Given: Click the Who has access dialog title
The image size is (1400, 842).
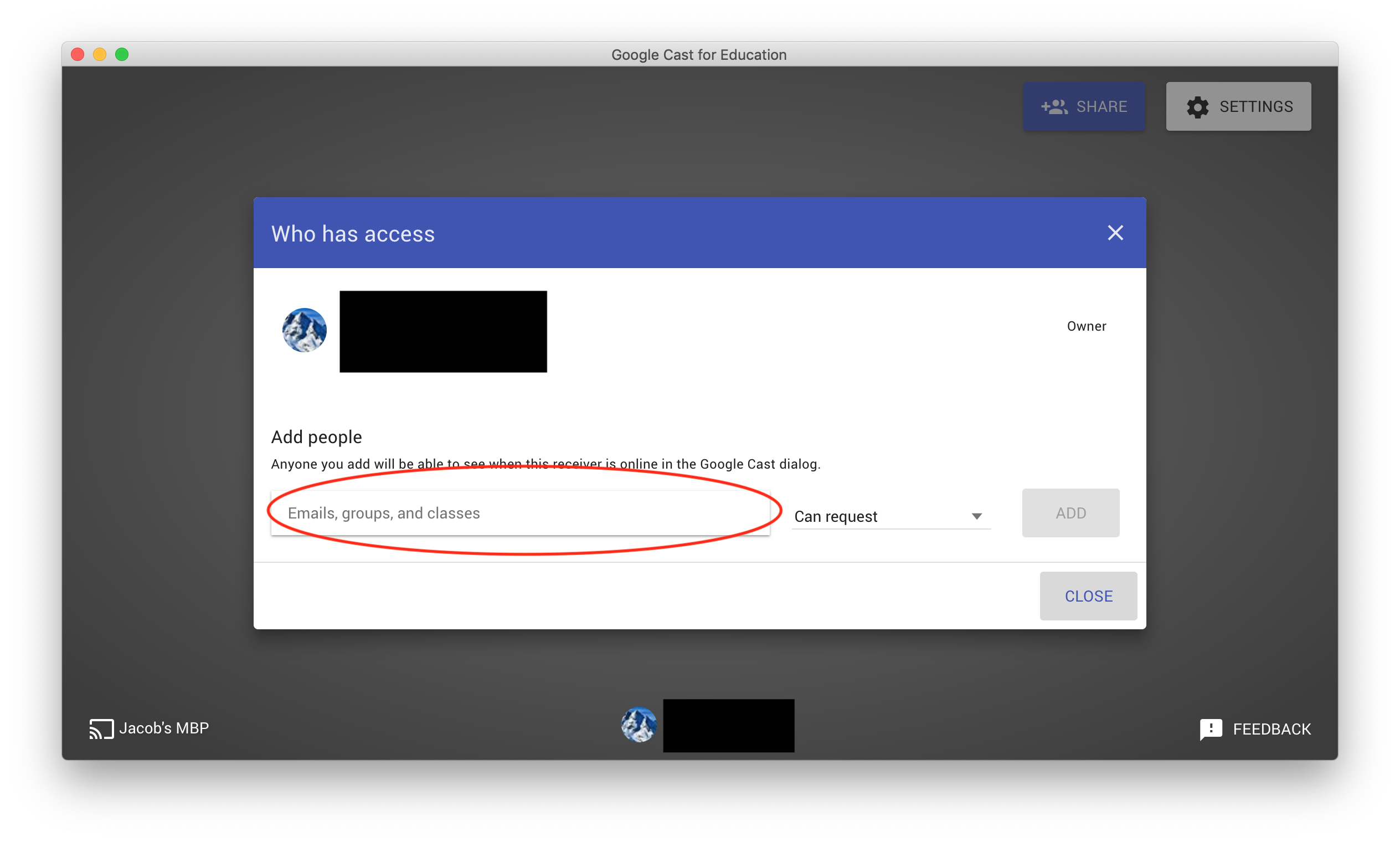Looking at the screenshot, I should pos(353,234).
